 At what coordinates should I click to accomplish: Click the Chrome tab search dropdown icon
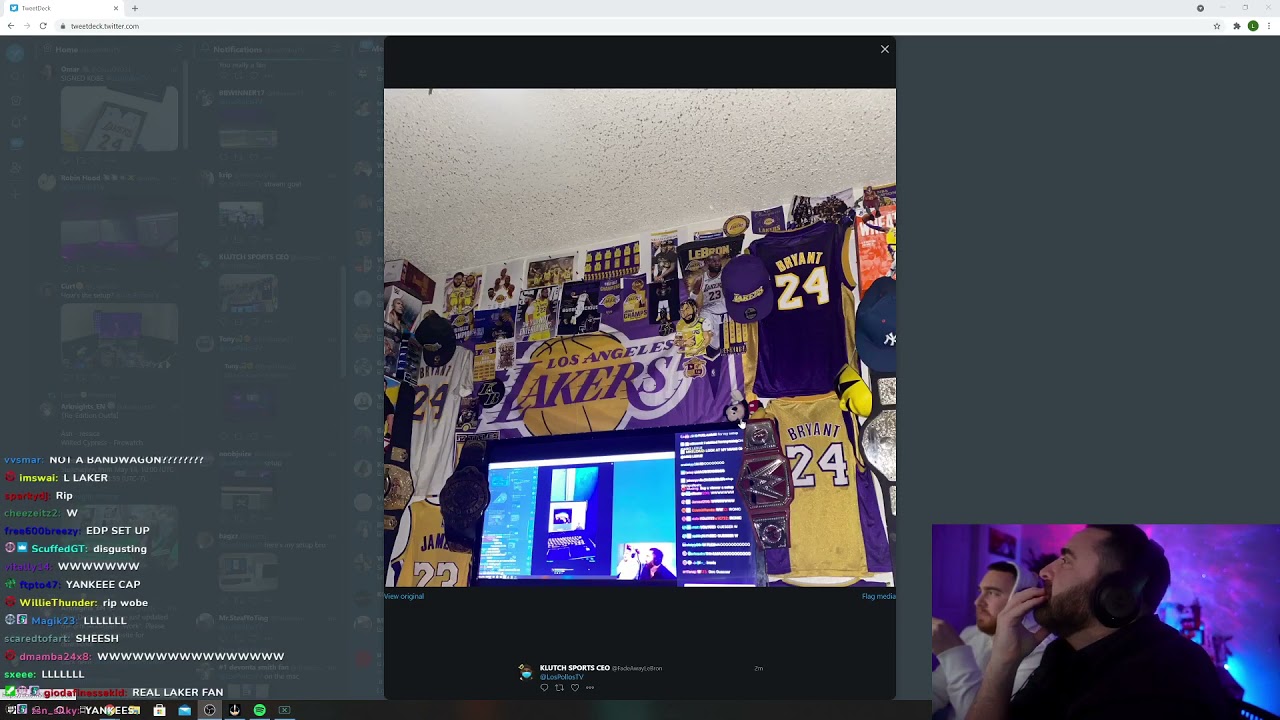[1200, 8]
